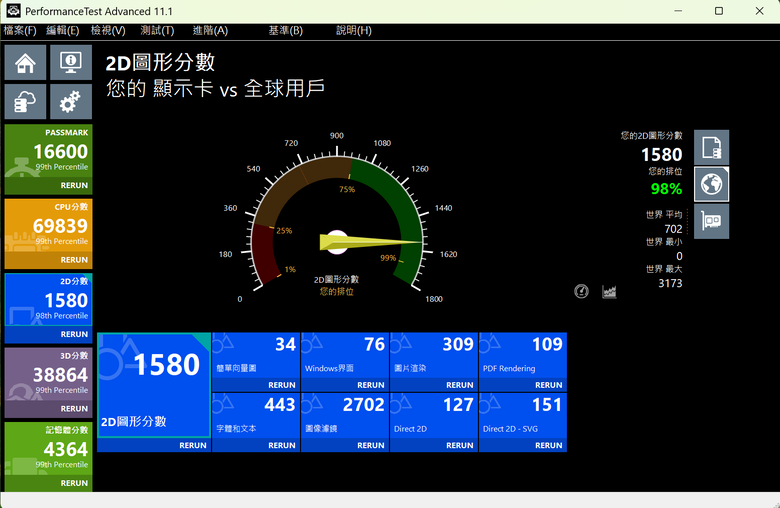
Task: Open the 說明(H) menu
Action: (354, 30)
